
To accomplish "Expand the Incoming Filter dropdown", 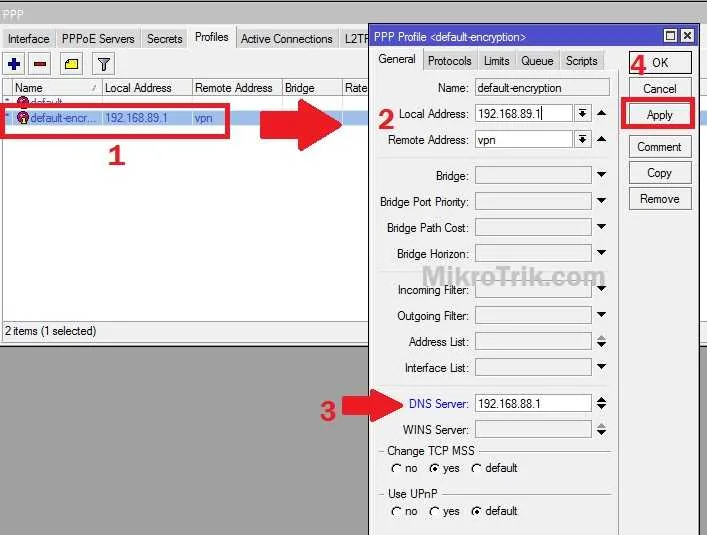I will point(601,290).
